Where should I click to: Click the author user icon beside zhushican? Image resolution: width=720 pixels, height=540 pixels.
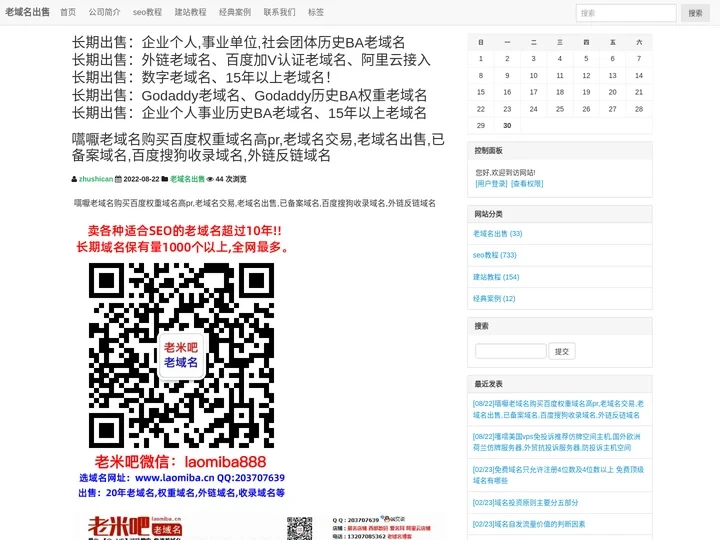[x=74, y=179]
